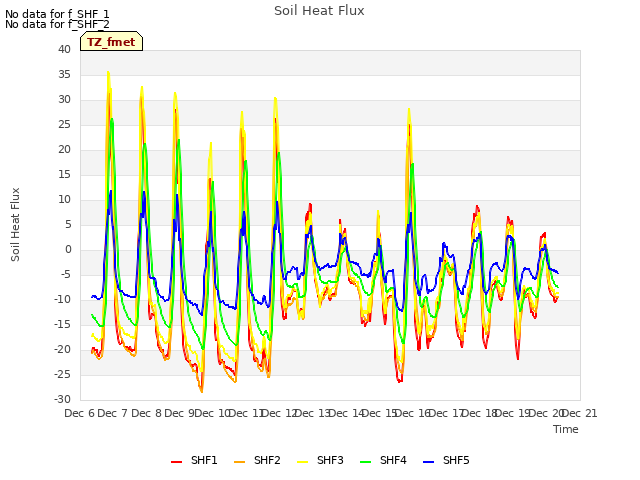Click the 5 y-axis tick label
Image resolution: width=640 pixels, height=480 pixels.
[68, 224]
